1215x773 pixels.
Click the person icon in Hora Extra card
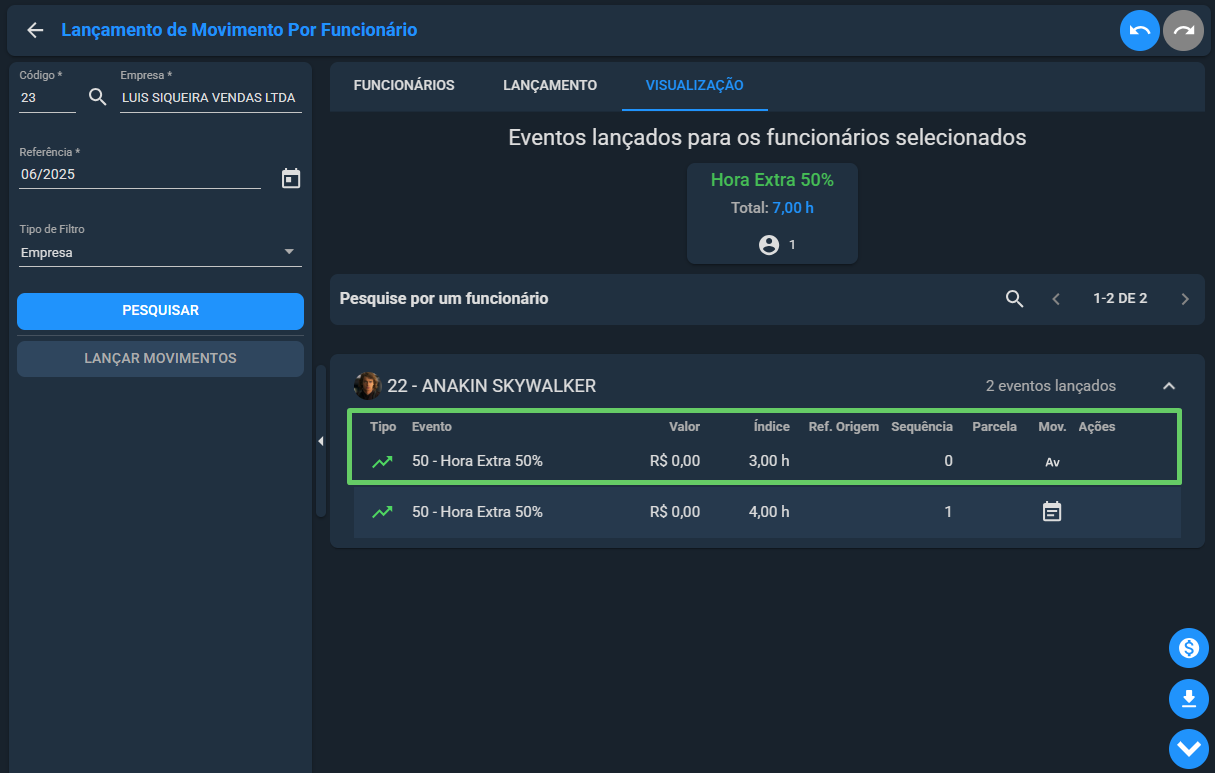(x=768, y=244)
